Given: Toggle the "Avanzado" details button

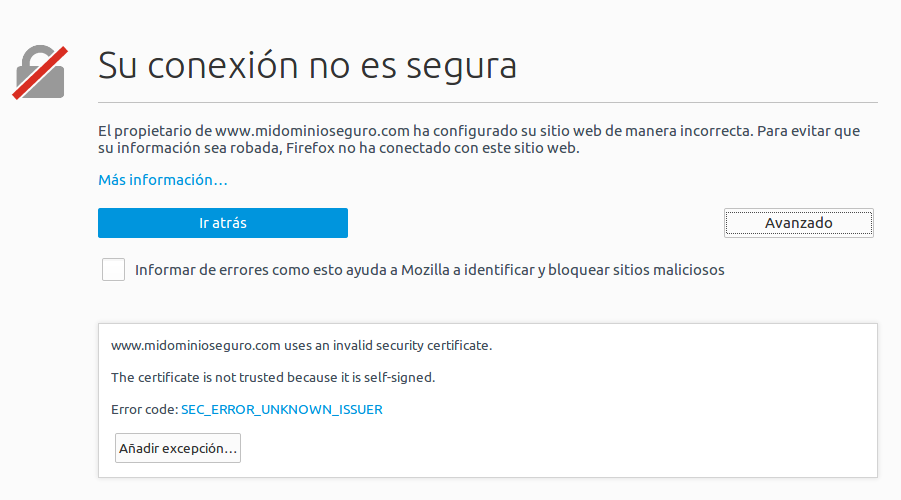Looking at the screenshot, I should point(798,223).
